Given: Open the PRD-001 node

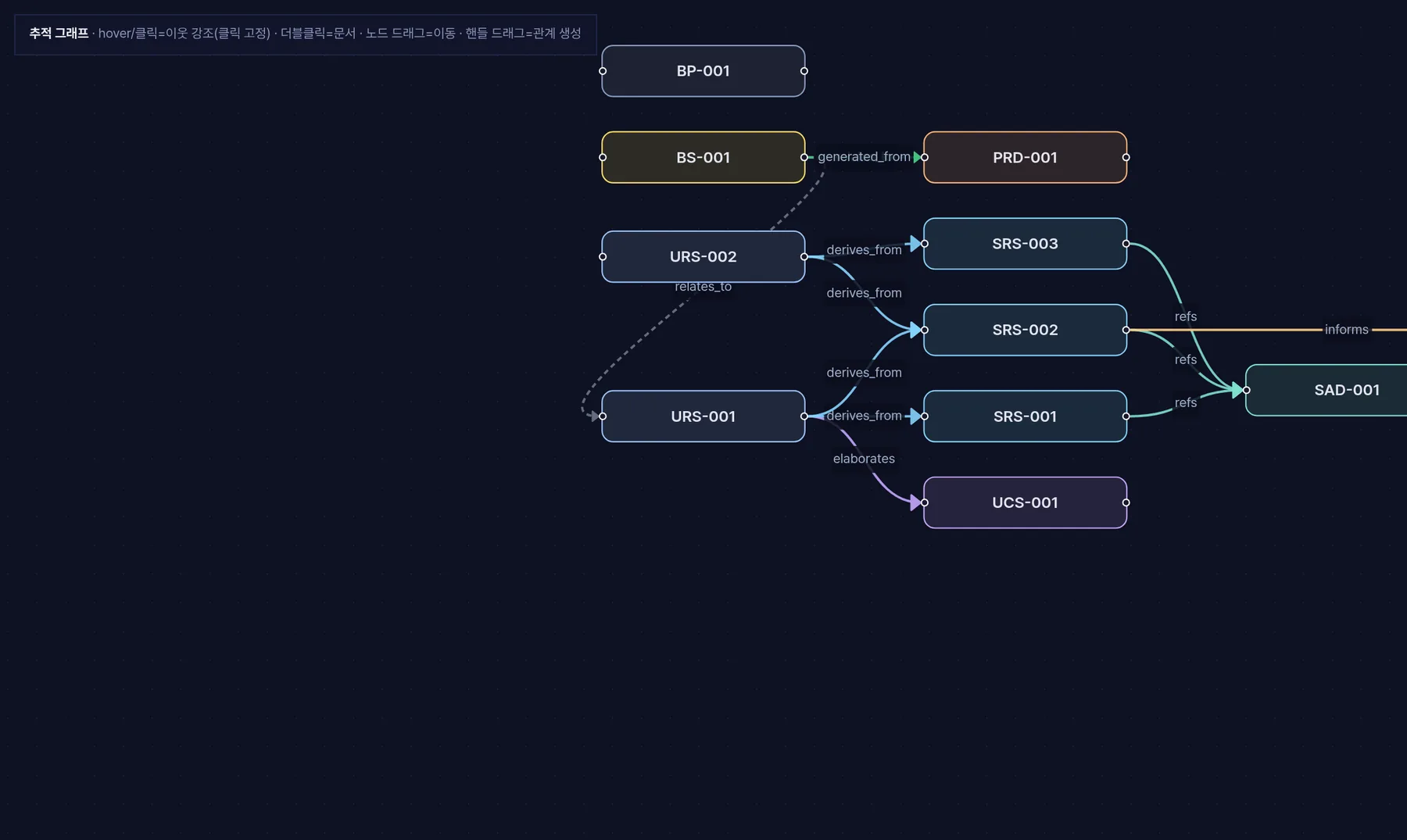Looking at the screenshot, I should [x=1025, y=157].
